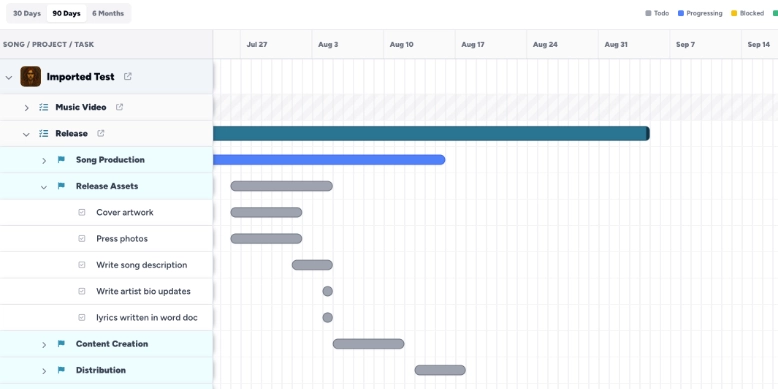Check off Write artist bio updates task
Screen dimensions: 778x389
(x=82, y=291)
